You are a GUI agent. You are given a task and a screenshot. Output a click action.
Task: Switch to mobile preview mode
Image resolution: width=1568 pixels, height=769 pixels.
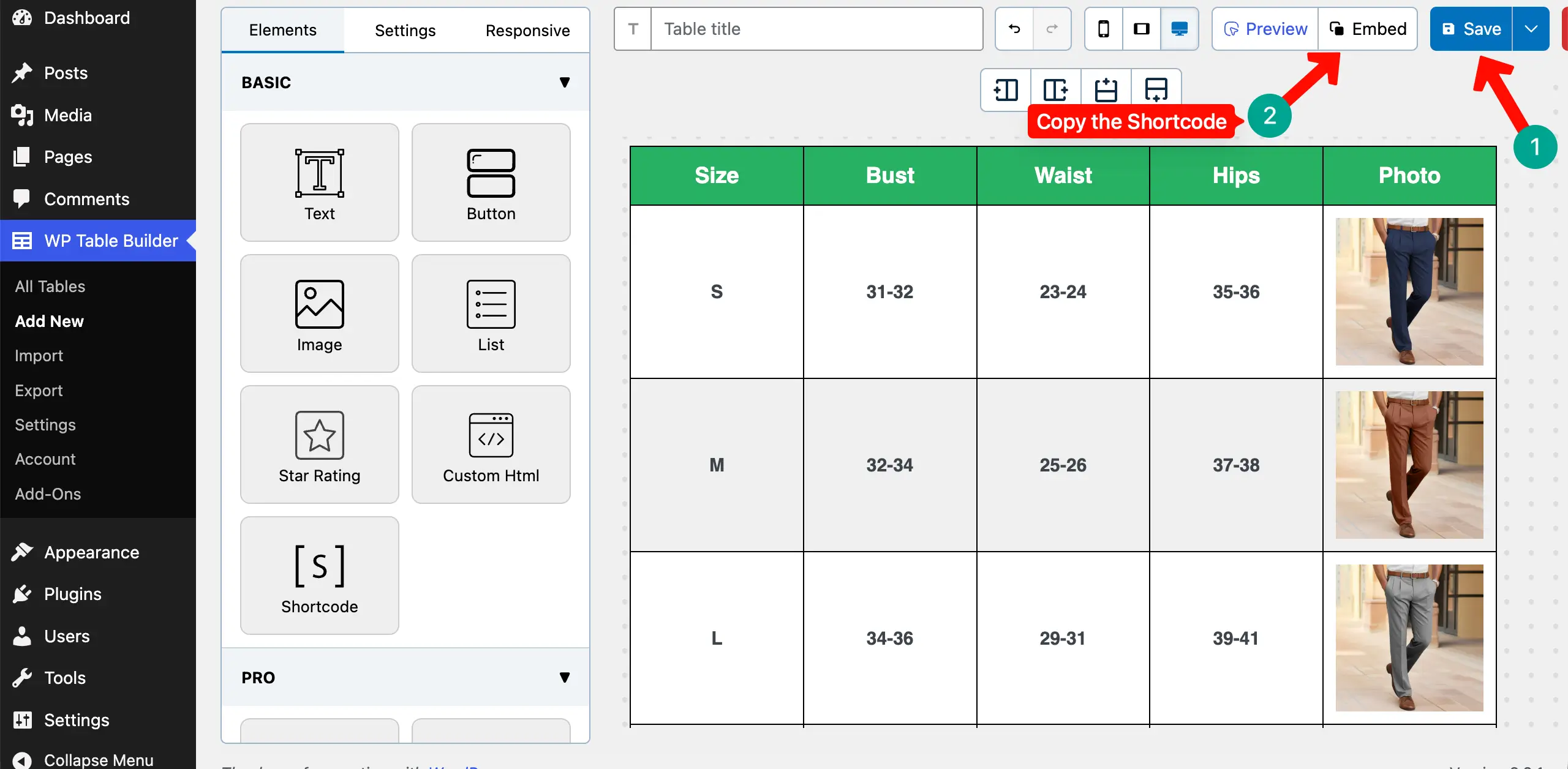click(x=1103, y=28)
